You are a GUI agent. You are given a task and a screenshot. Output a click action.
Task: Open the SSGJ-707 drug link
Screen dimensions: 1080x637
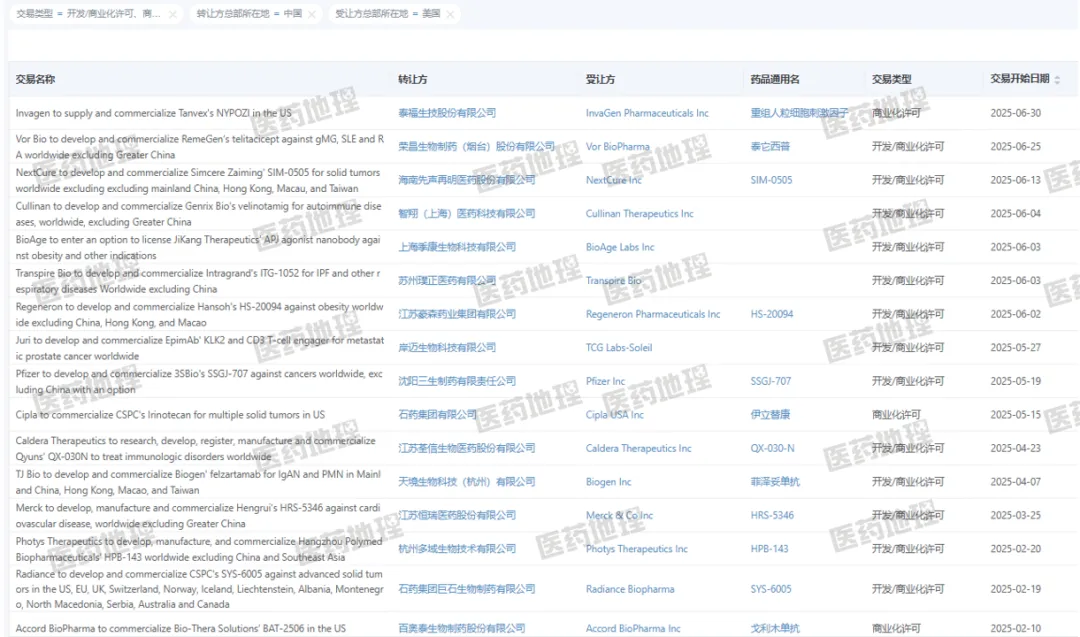click(x=770, y=381)
